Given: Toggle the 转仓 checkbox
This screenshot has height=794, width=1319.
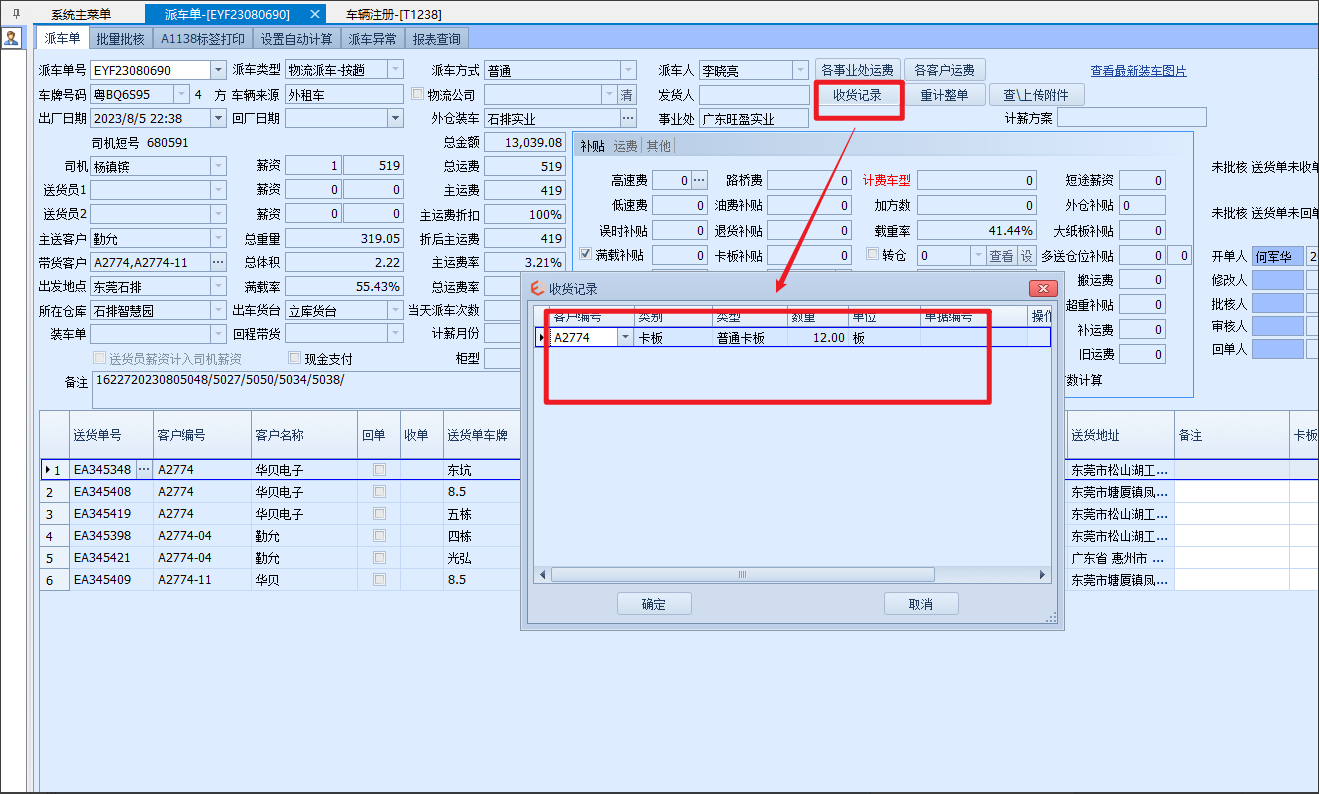Looking at the screenshot, I should 872,254.
